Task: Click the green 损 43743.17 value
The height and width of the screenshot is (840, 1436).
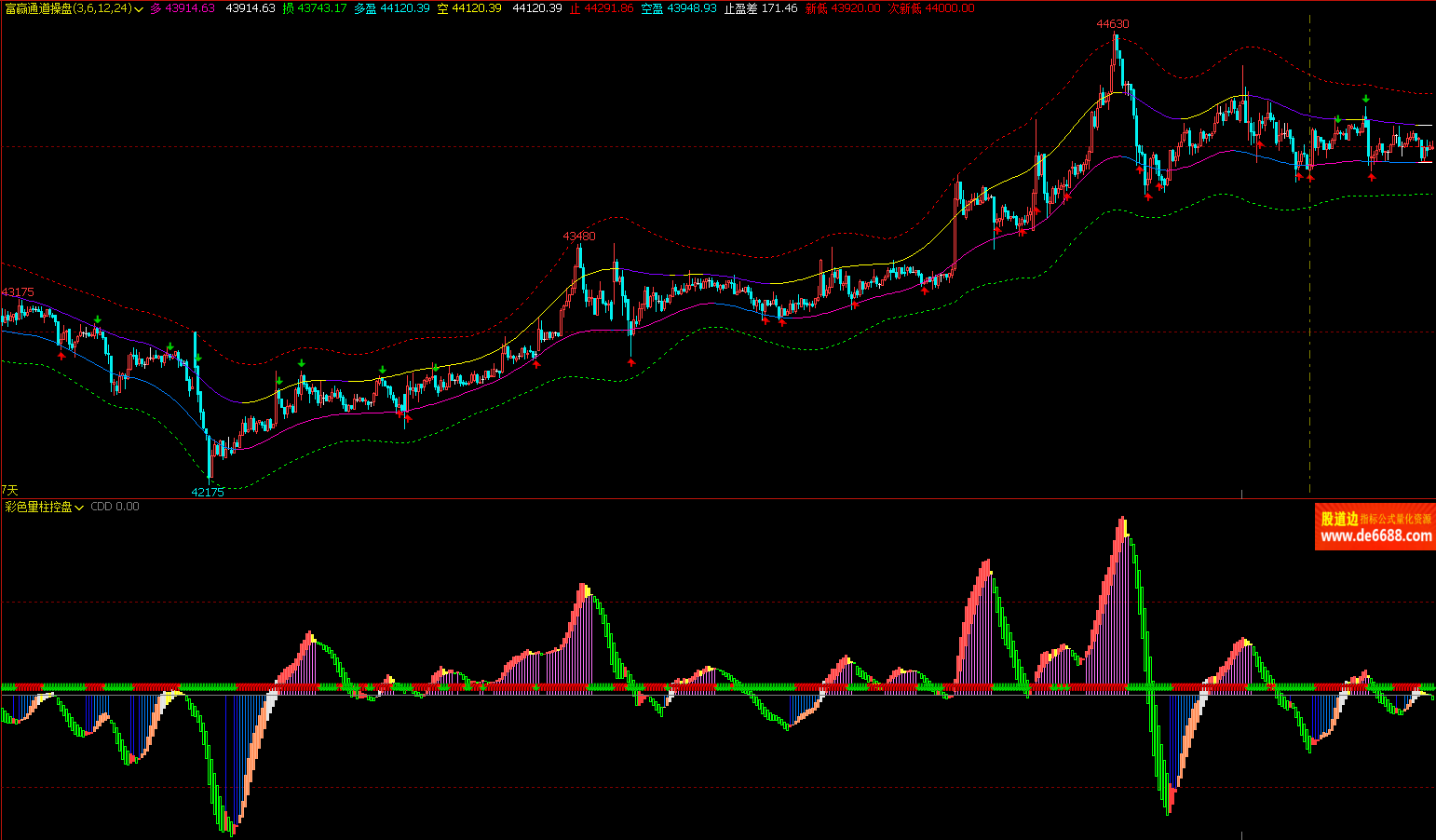Action: point(315,8)
